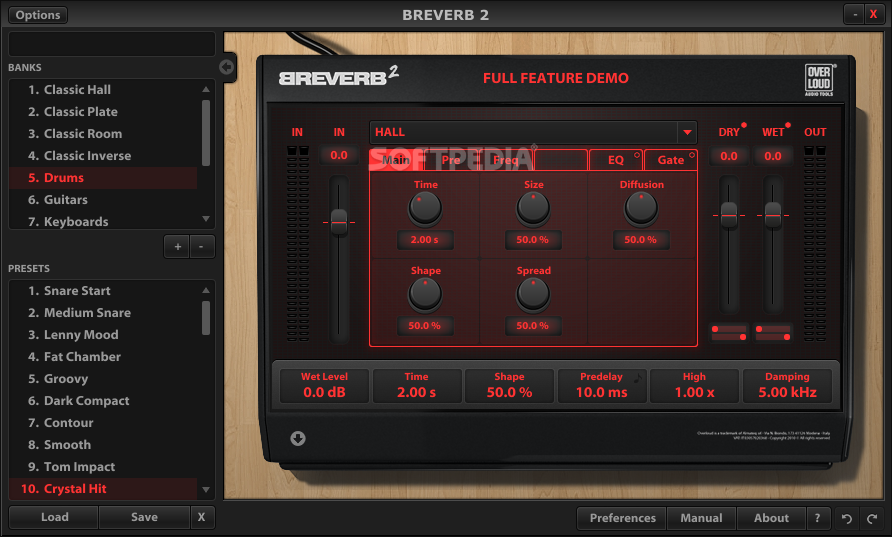Click the WET level fader handle
892x537 pixels.
773,215
